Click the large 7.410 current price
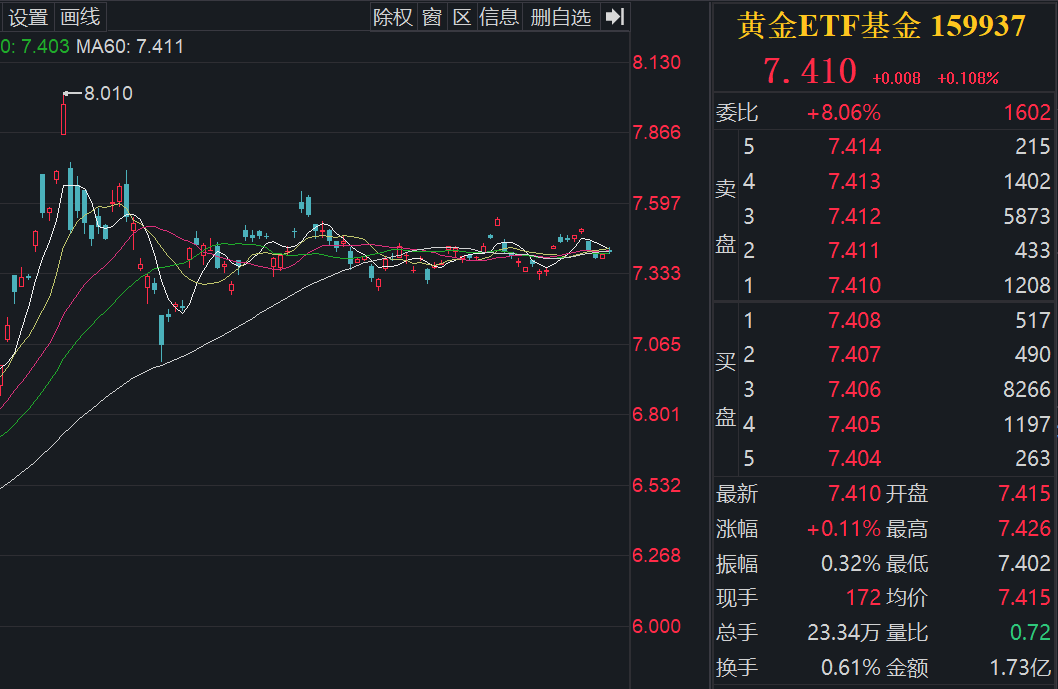The image size is (1058, 689). point(810,72)
